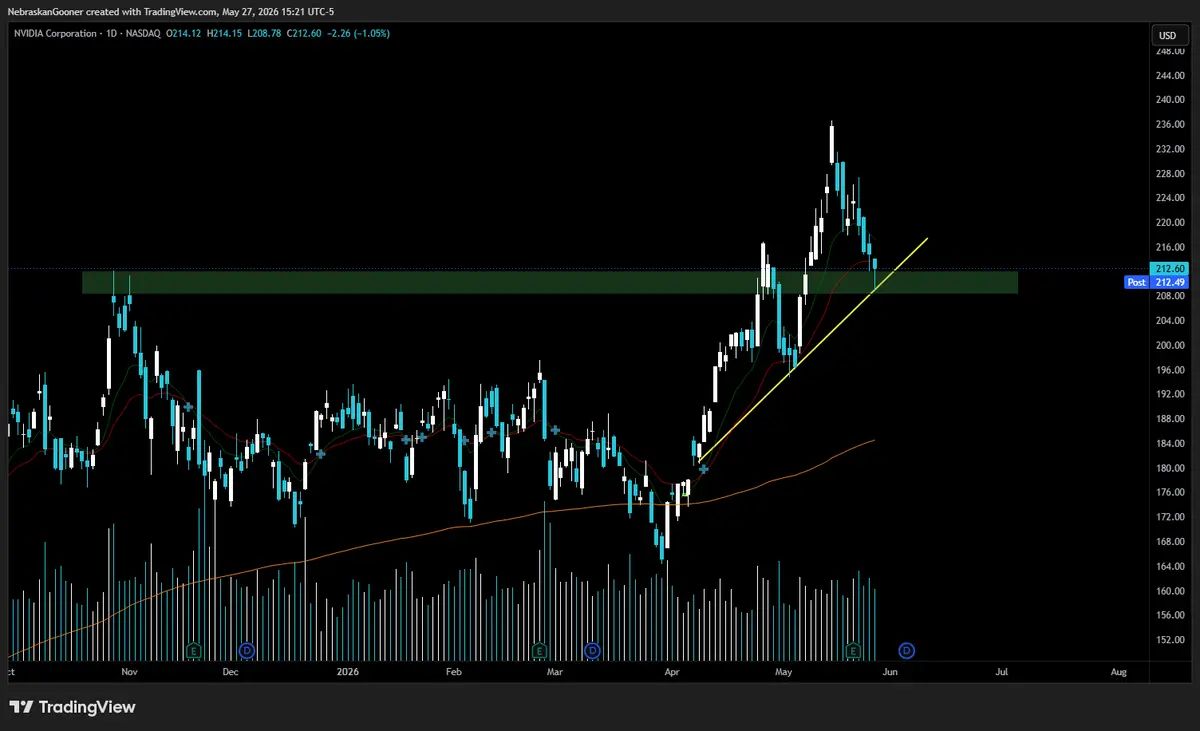Click the 'Feb' date axis label

tap(453, 673)
